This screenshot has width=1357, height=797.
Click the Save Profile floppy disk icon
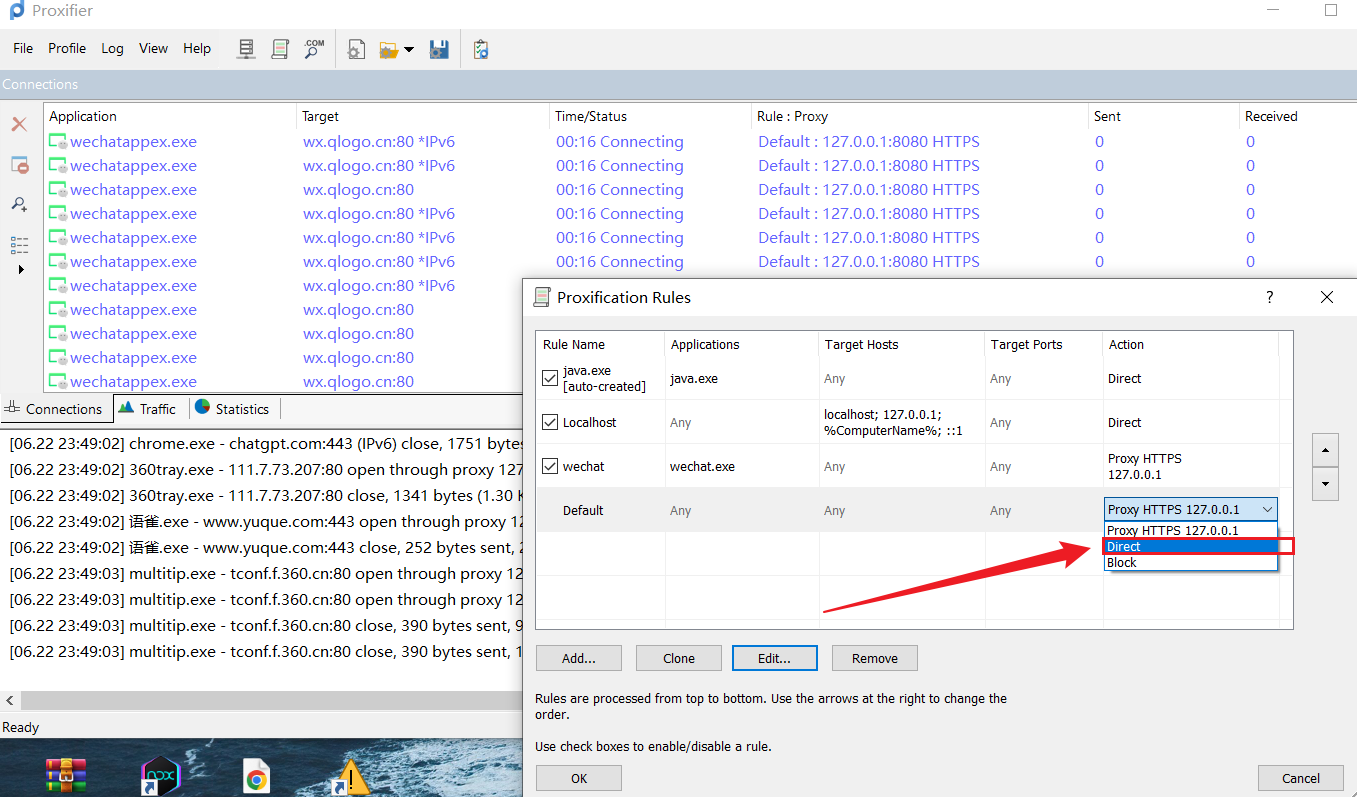point(439,49)
